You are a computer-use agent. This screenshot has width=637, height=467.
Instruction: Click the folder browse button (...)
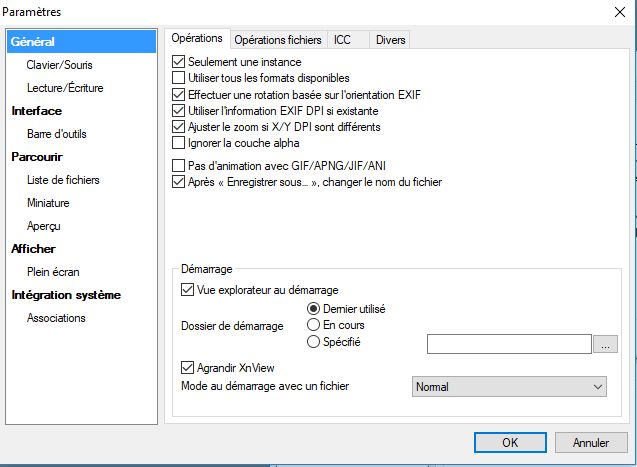point(605,344)
